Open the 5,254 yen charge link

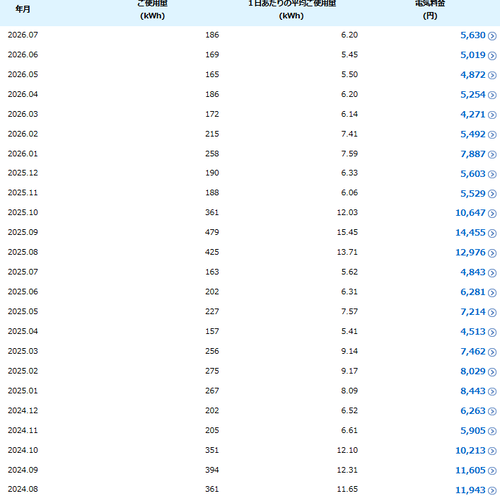(473, 95)
